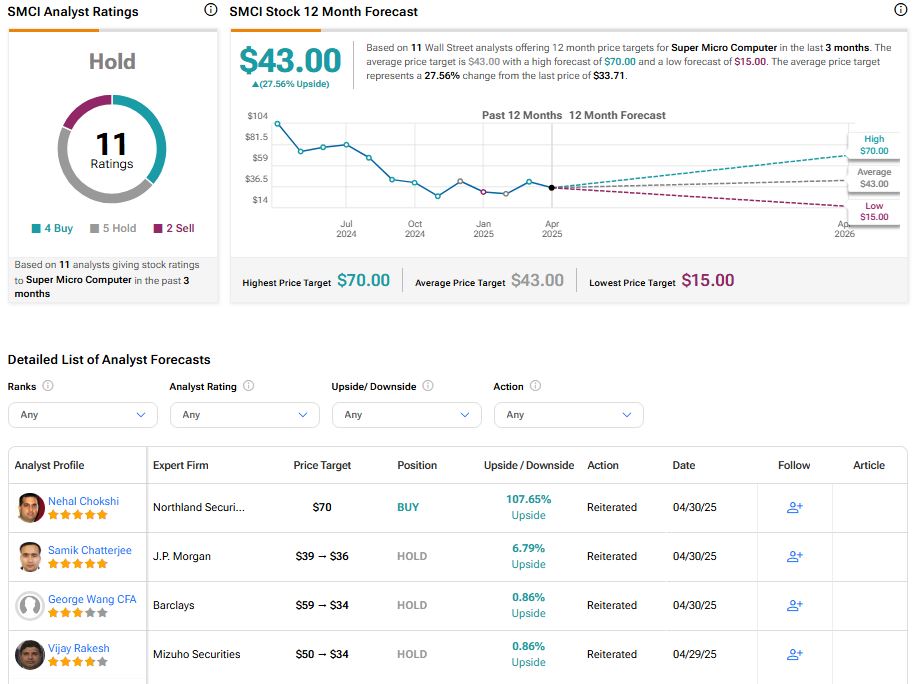The image size is (917, 684).
Task: Sort by Date column header
Action: coord(684,465)
